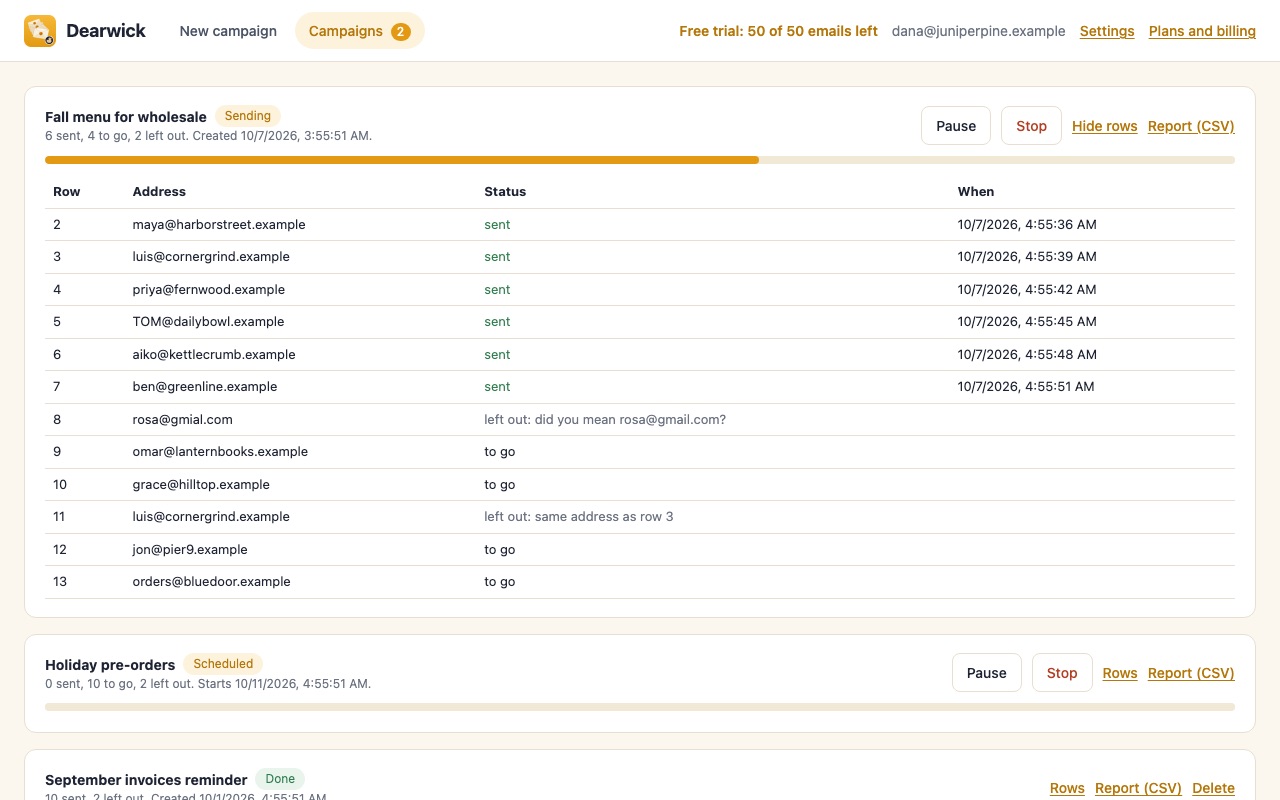This screenshot has width=1280, height=800.
Task: Download Holiday pre-orders Report (CSV)
Action: [x=1191, y=673]
